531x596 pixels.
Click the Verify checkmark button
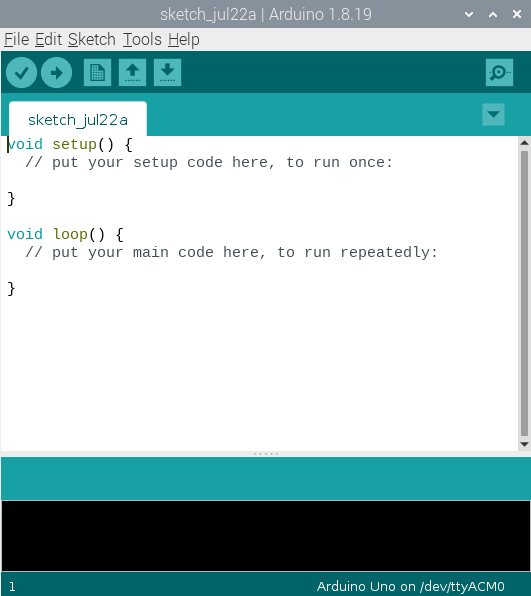tap(21, 73)
